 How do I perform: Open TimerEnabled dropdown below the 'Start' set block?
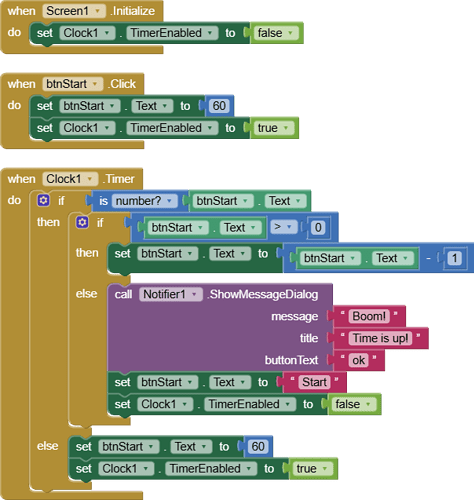(250, 404)
